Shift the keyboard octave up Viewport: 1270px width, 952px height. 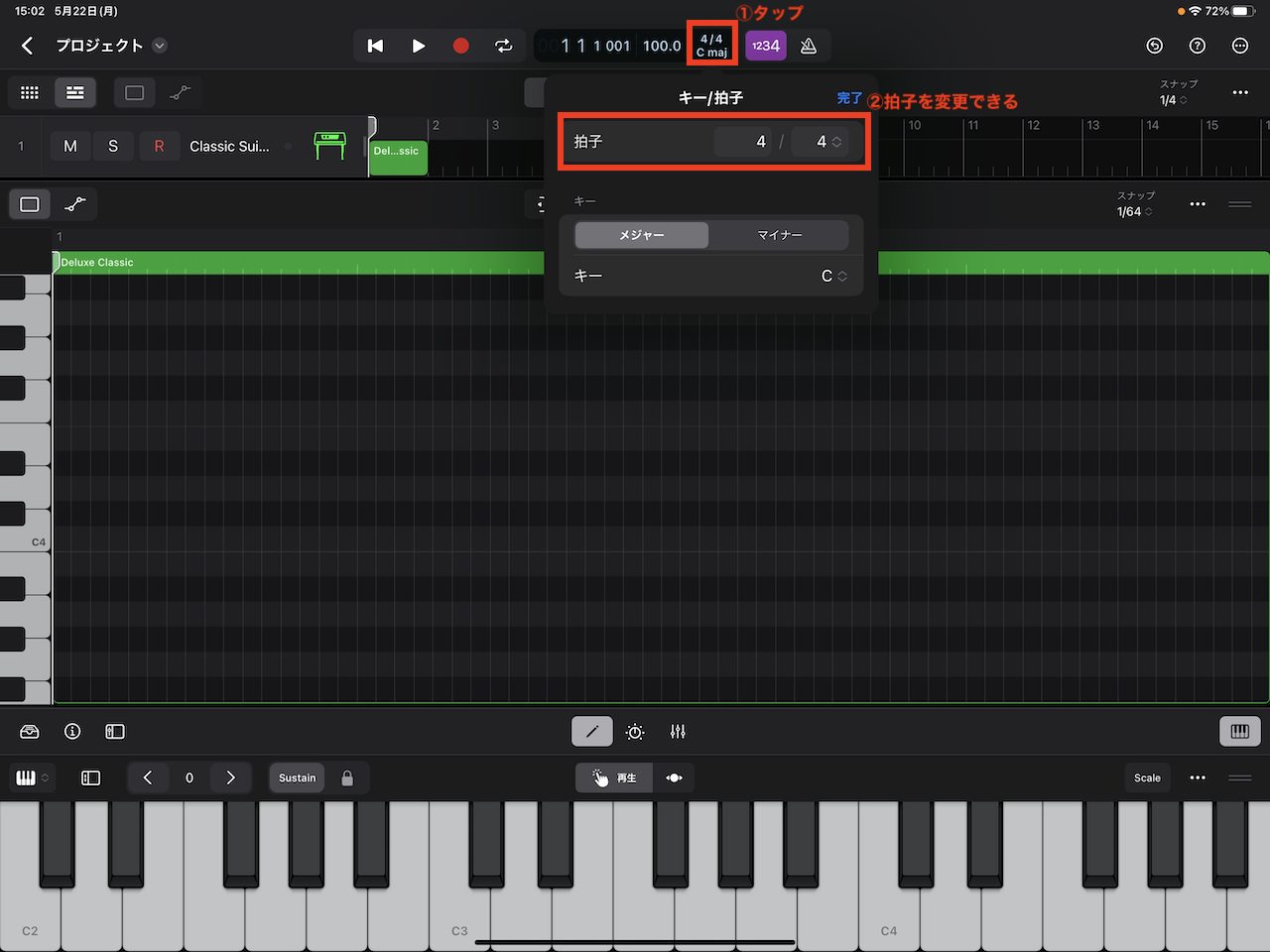(x=231, y=778)
